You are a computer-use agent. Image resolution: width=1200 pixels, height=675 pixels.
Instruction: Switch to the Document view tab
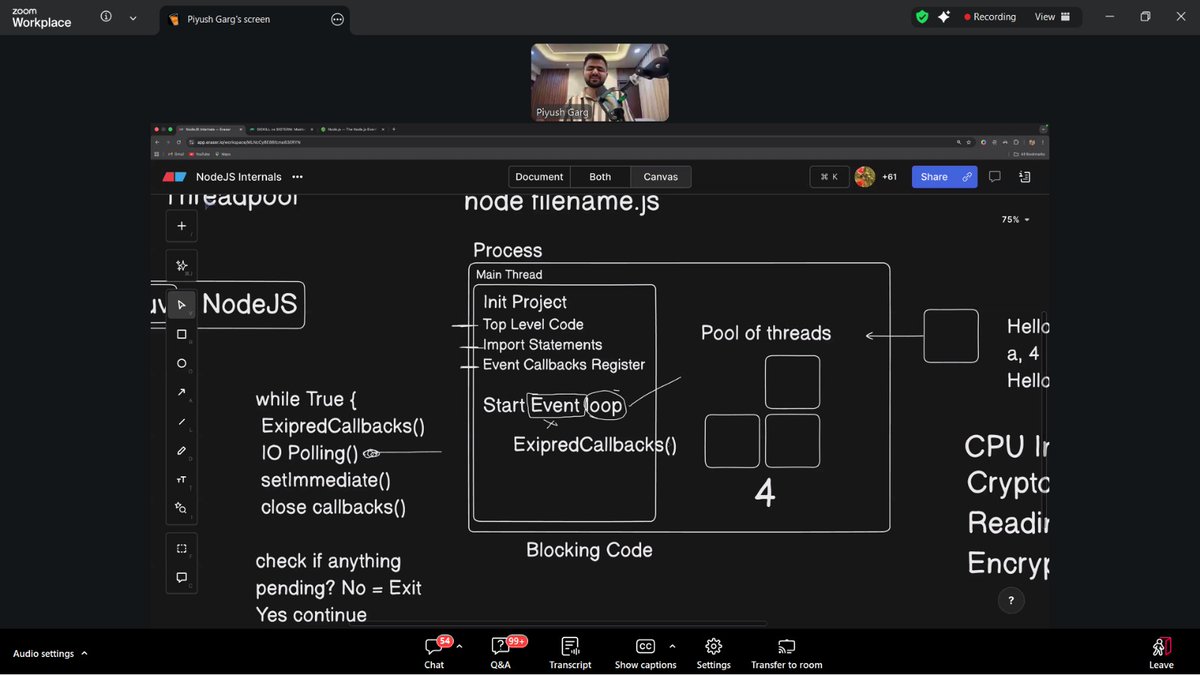coord(539,177)
